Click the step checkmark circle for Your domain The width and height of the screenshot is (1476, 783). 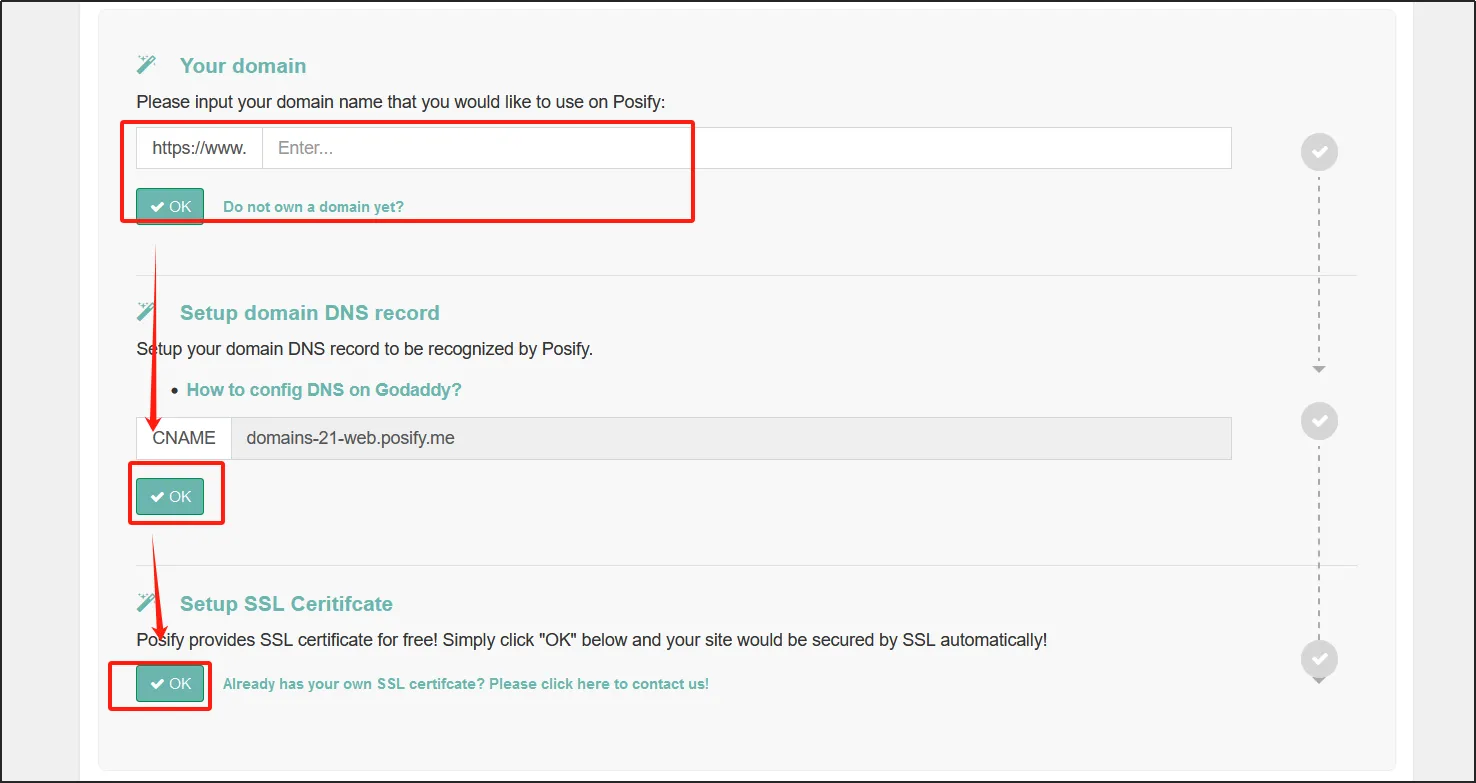point(1319,152)
